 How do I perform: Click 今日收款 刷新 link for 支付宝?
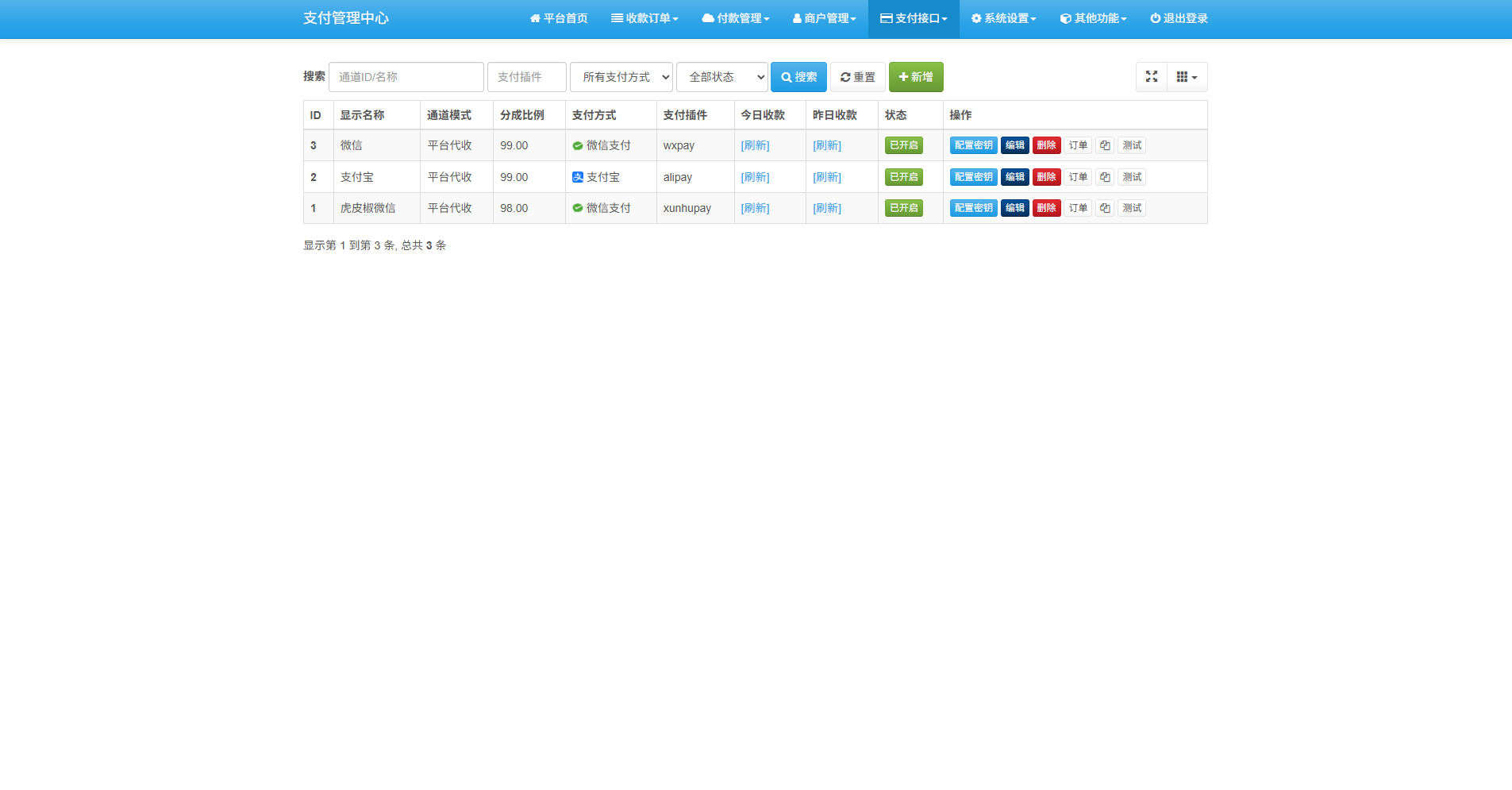pyautogui.click(x=755, y=177)
